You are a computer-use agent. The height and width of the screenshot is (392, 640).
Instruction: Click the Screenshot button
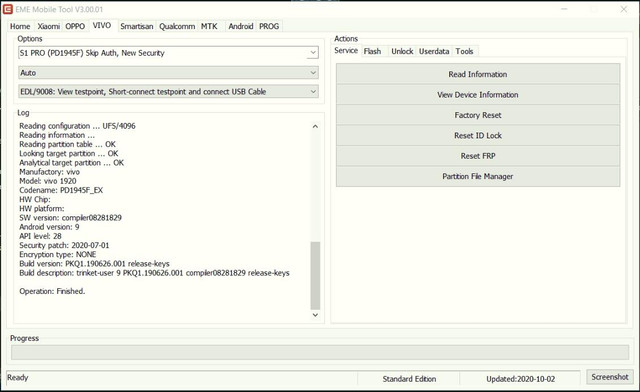[610, 377]
